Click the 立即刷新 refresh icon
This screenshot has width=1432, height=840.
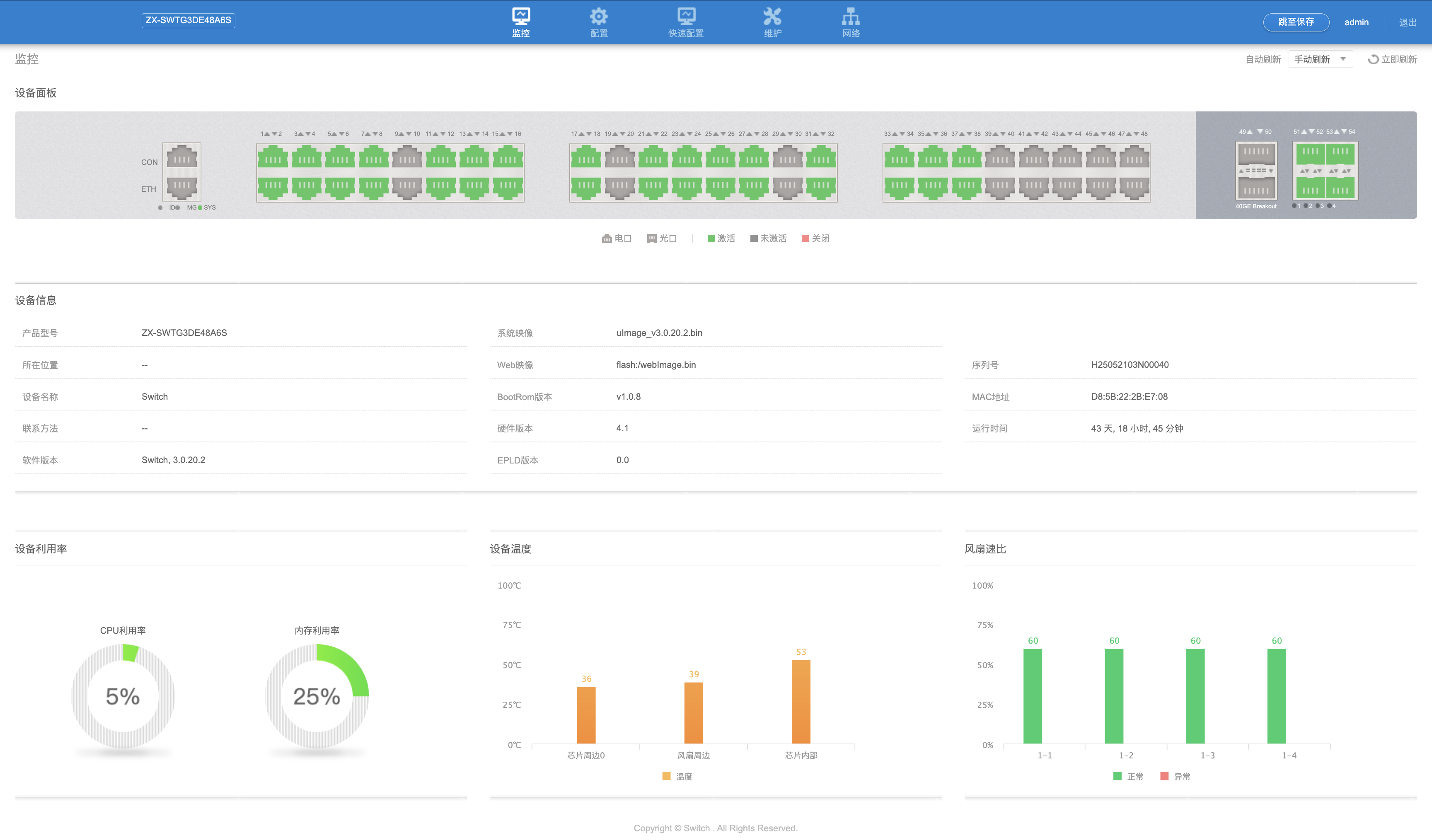point(1374,59)
